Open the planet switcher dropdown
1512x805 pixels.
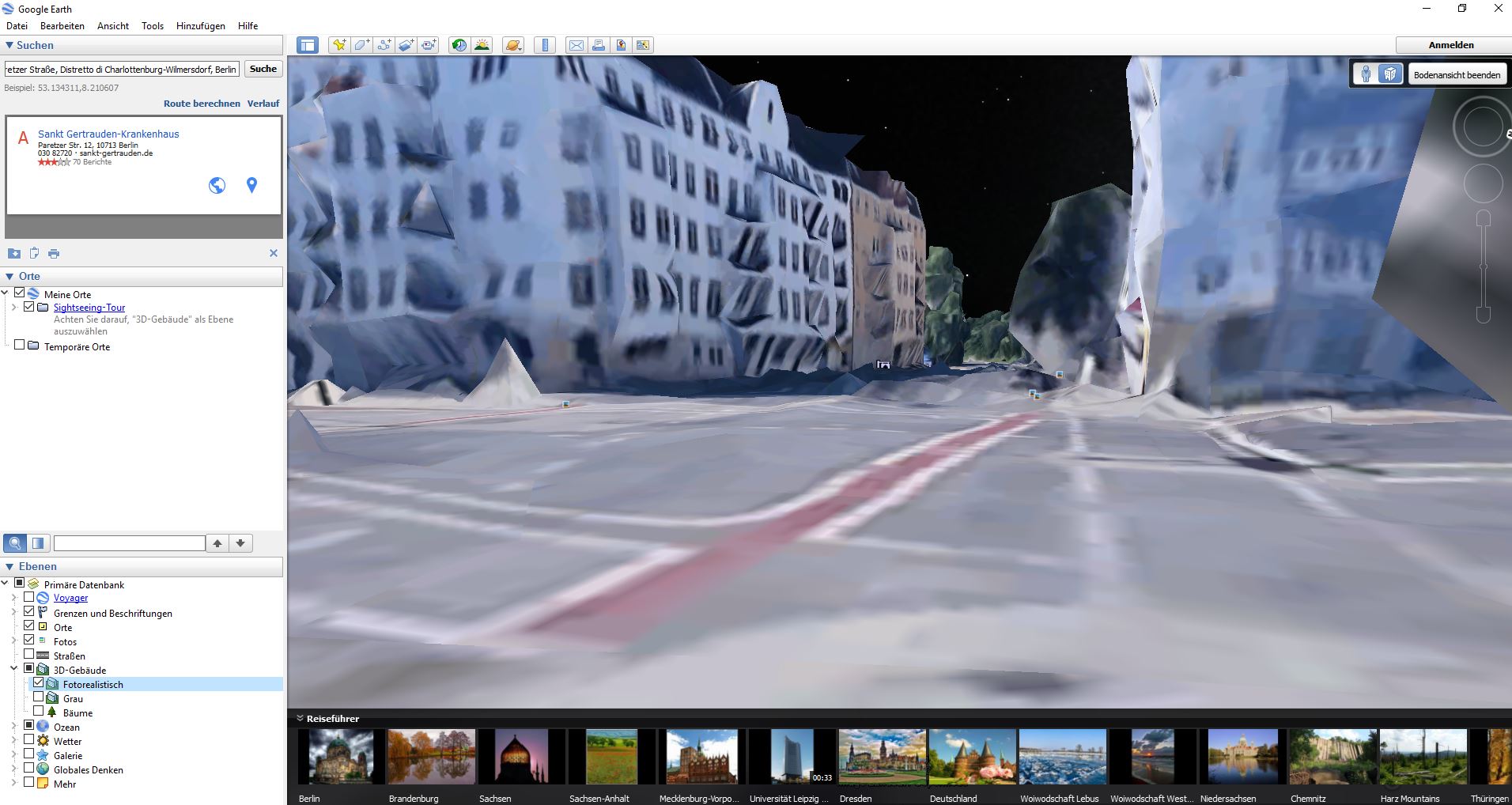[513, 45]
